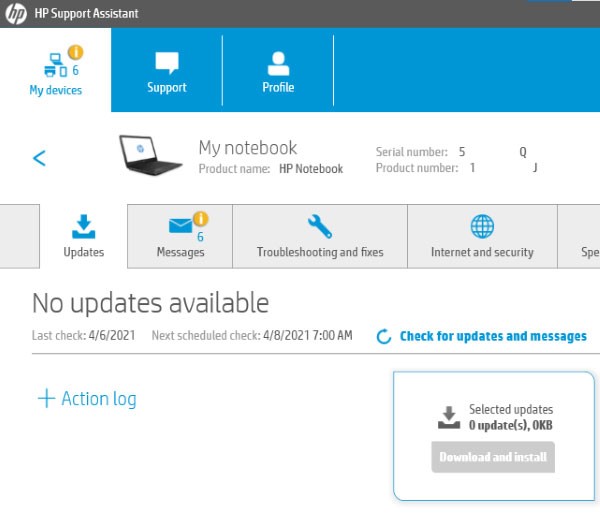
Task: Open the Messages tab envelope icon
Action: 180,225
